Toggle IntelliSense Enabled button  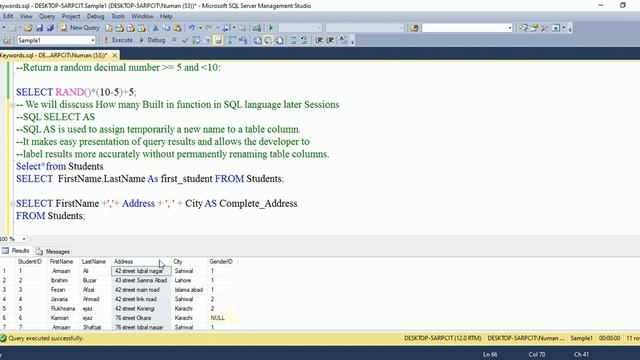(218, 40)
